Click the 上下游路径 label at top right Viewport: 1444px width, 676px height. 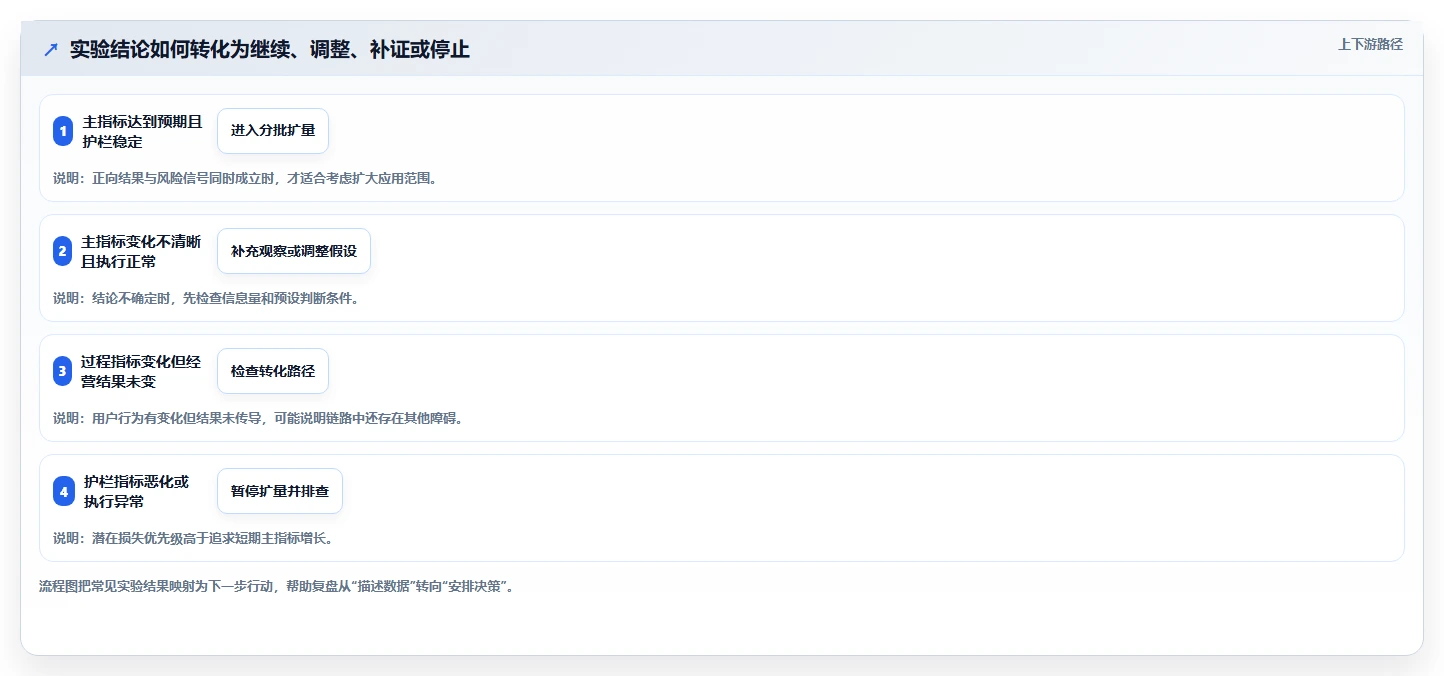pos(1371,44)
